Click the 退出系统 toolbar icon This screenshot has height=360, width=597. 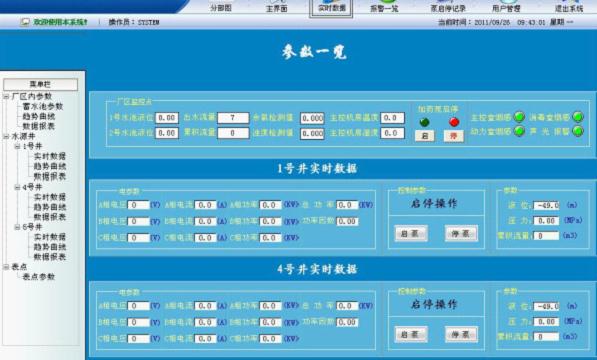coord(569,6)
